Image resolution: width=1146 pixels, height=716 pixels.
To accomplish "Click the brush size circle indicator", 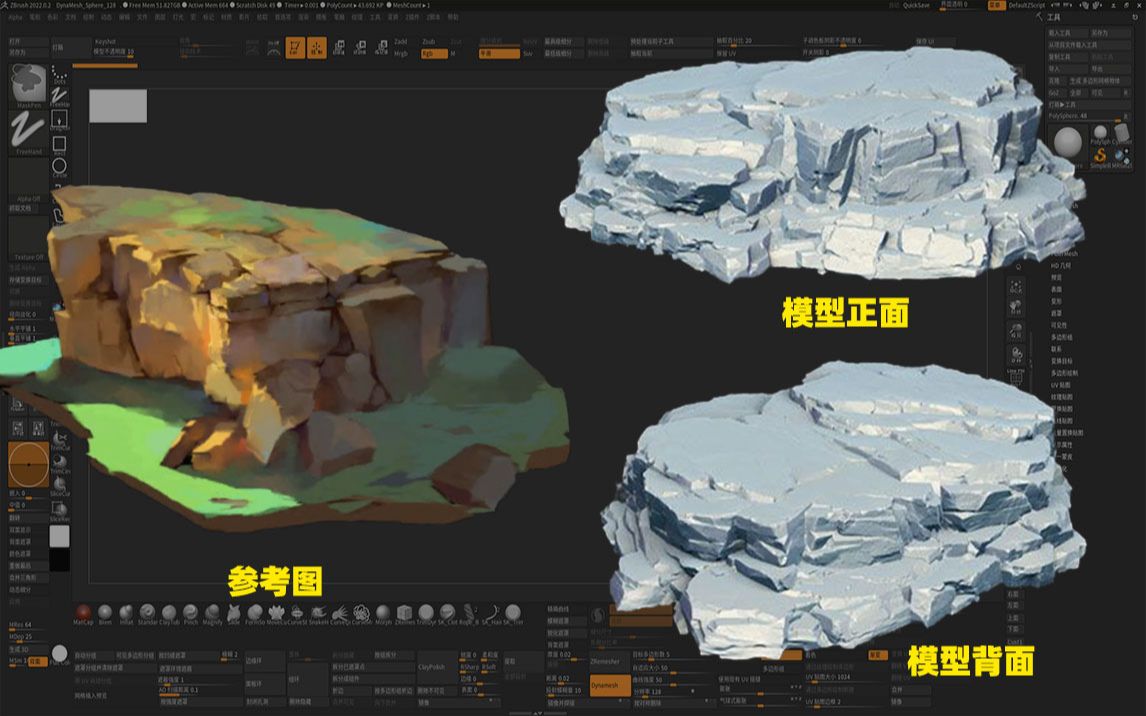I will (x=29, y=464).
